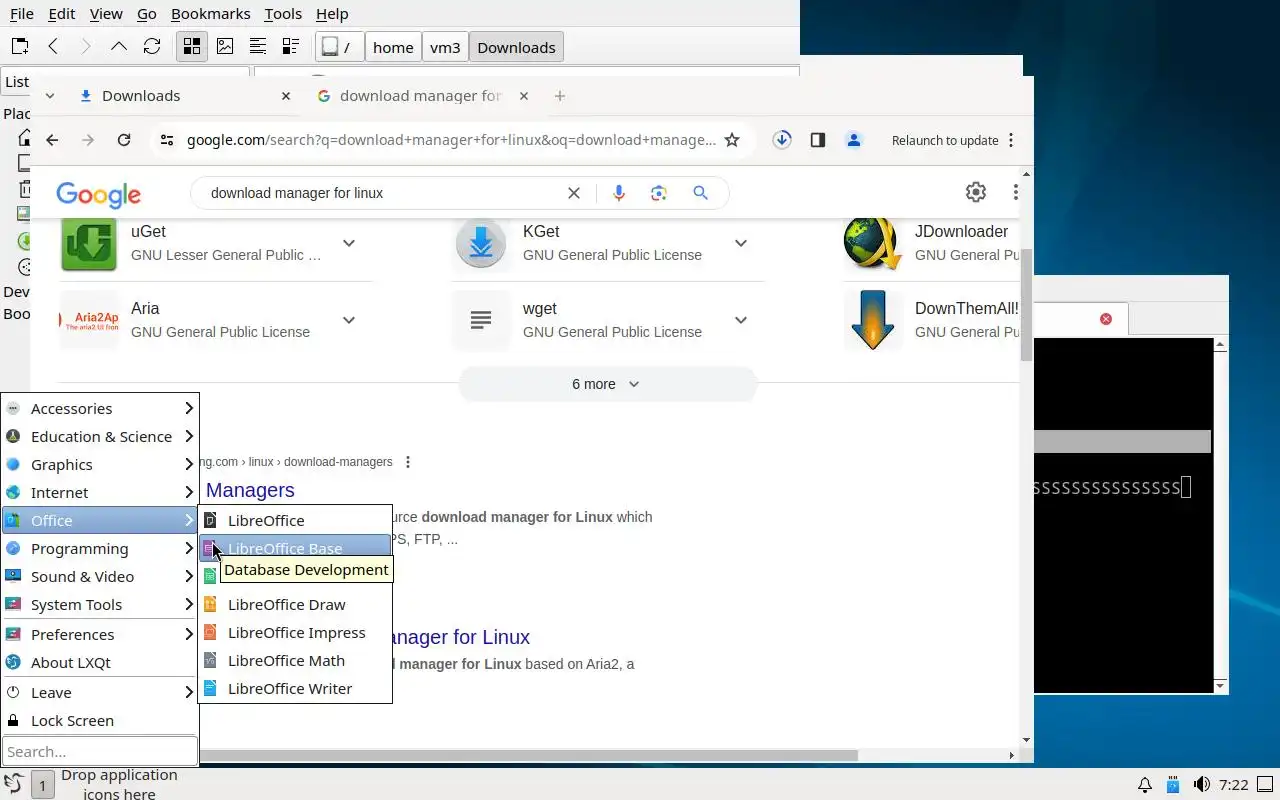Image resolution: width=1280 pixels, height=800 pixels.
Task: Open Tools menu in file manager
Action: [283, 14]
